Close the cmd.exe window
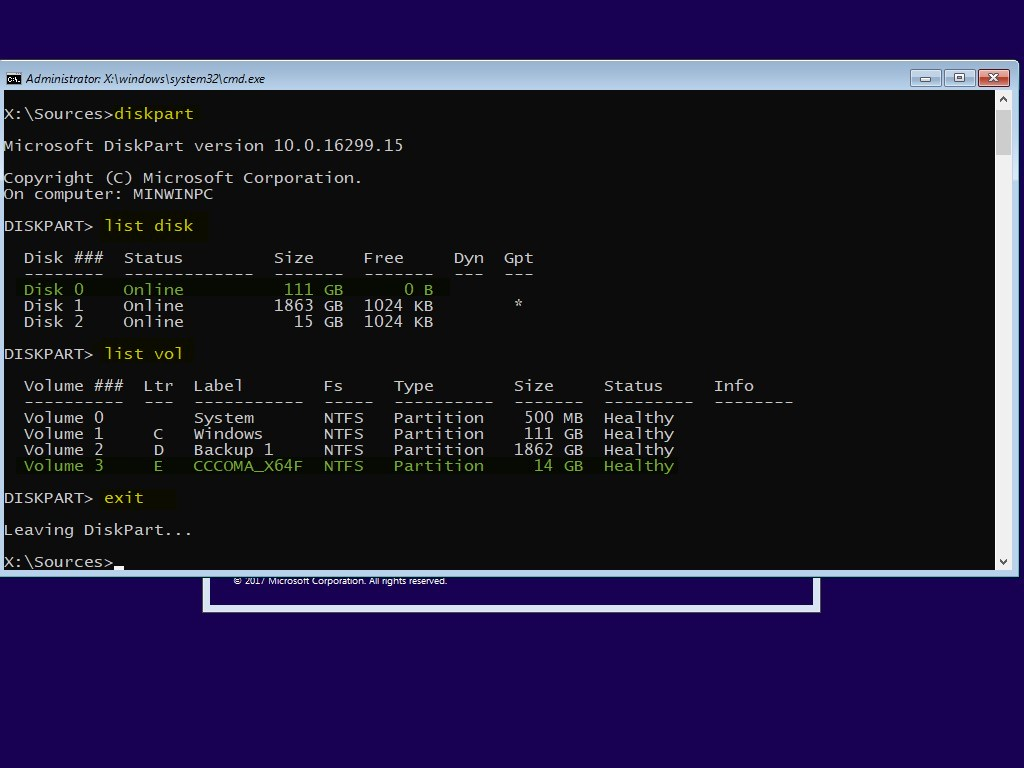The image size is (1024, 768). 993,78
